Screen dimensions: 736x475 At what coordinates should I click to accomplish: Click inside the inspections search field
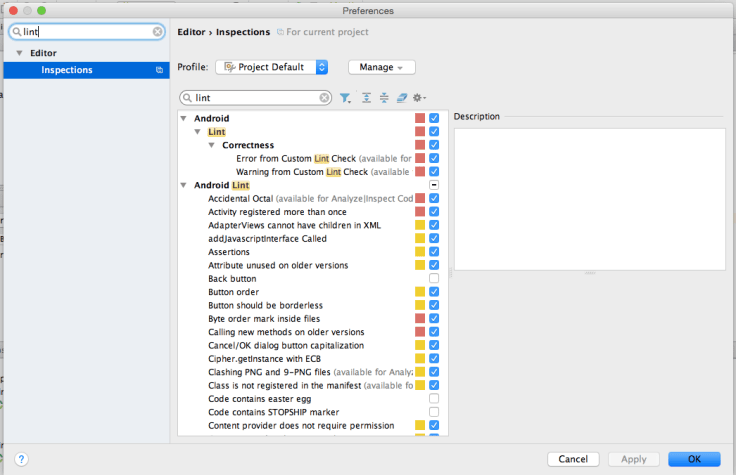(255, 98)
